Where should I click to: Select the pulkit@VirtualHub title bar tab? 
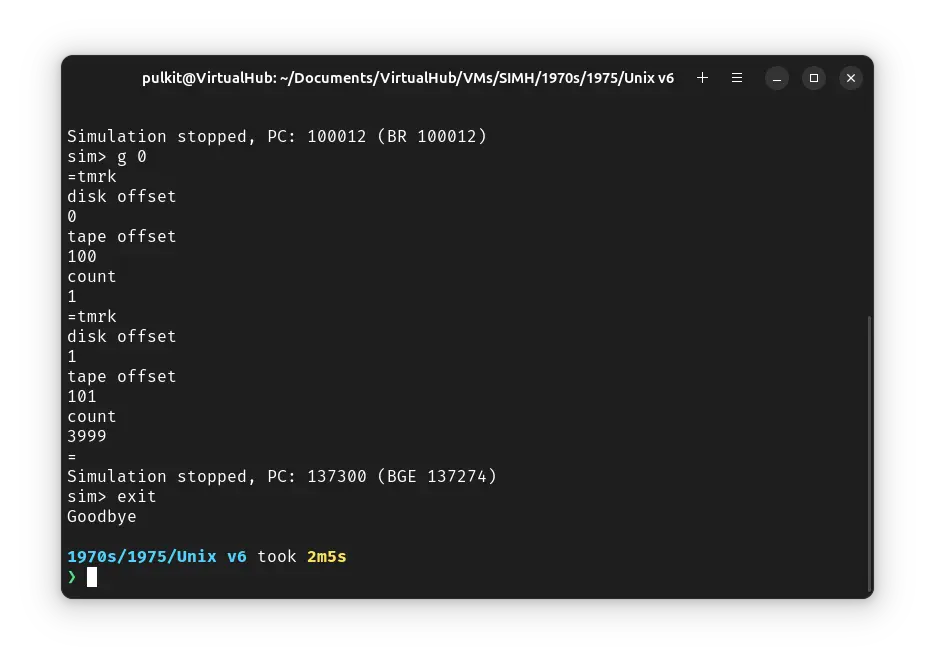pos(408,78)
